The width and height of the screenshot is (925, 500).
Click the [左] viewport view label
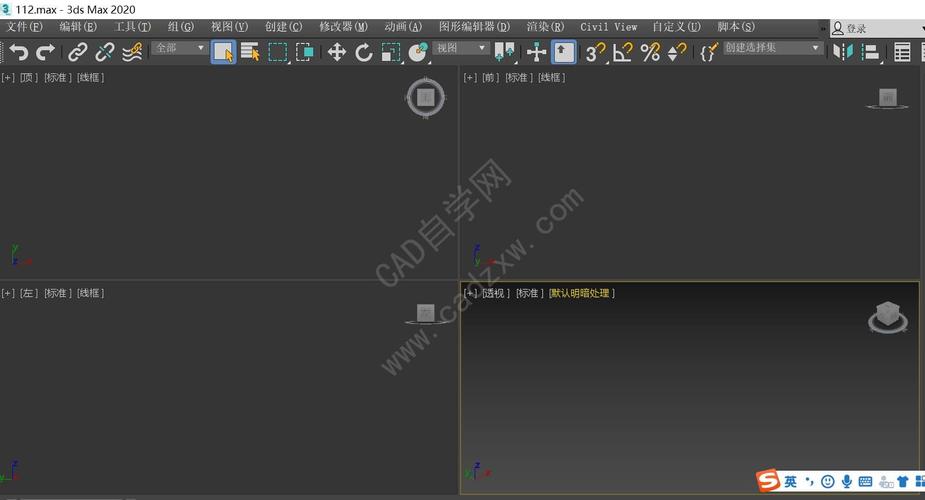(x=29, y=293)
